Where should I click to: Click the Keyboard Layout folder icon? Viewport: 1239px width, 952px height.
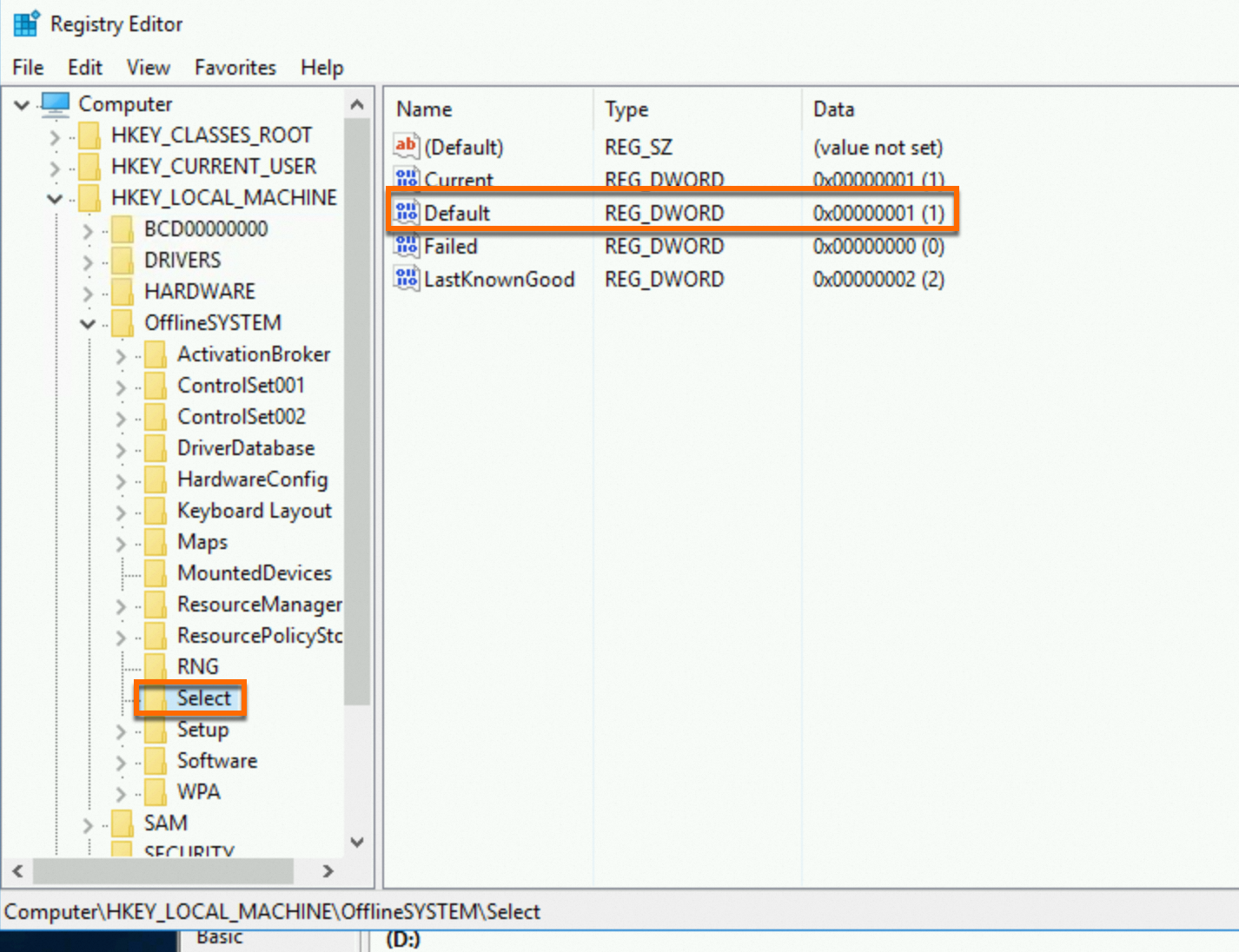coord(155,511)
